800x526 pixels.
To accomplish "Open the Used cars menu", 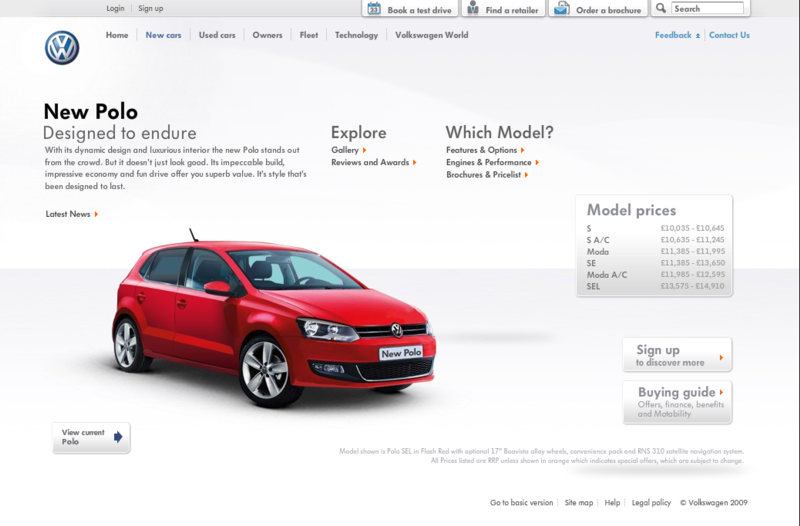I will click(217, 35).
